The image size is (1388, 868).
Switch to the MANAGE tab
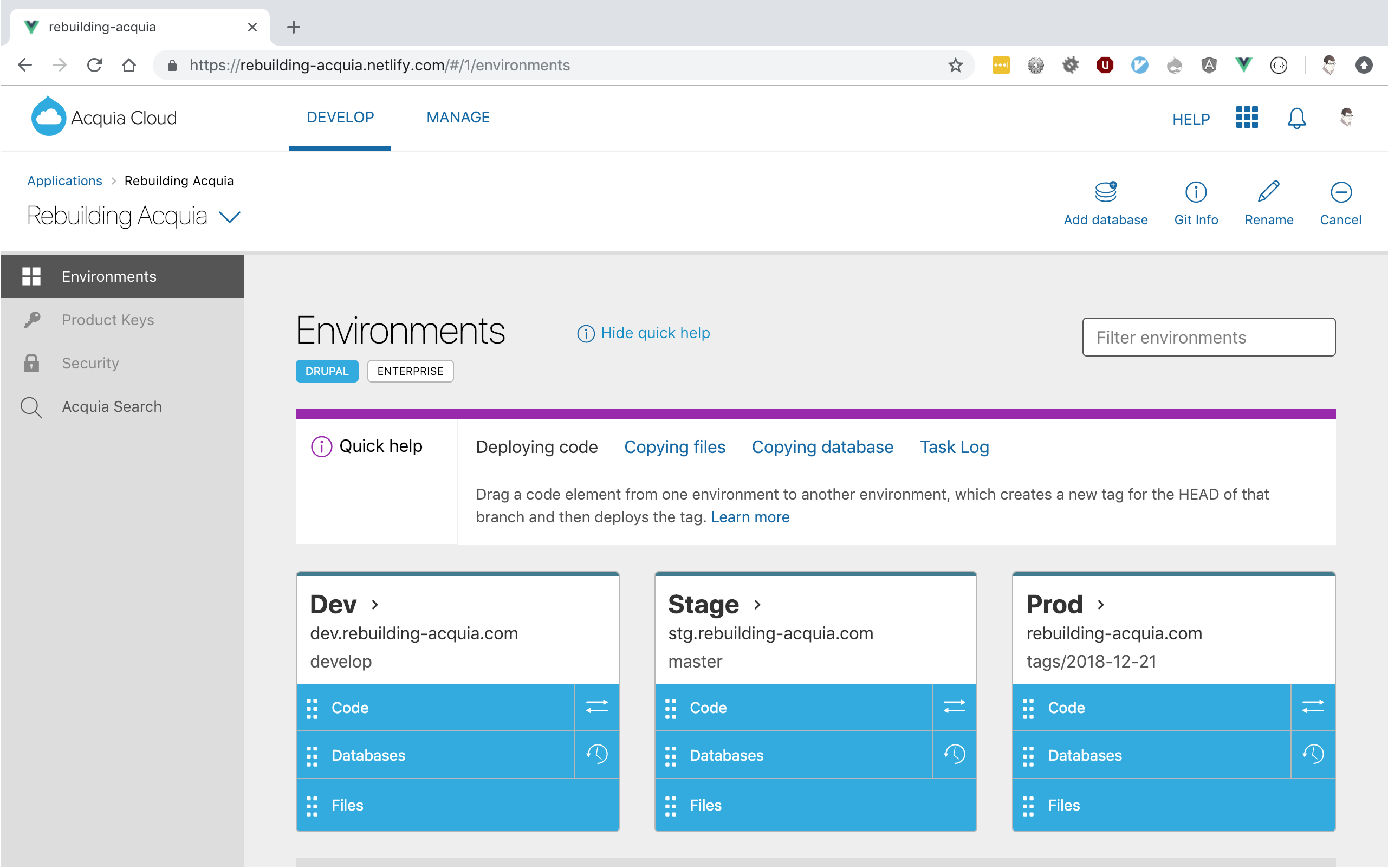point(457,118)
